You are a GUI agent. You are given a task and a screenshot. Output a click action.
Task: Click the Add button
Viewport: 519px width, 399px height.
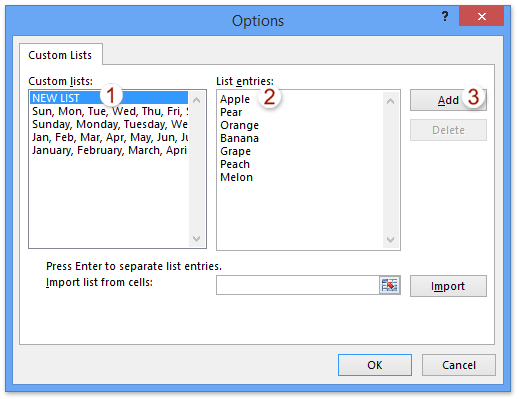(x=448, y=100)
